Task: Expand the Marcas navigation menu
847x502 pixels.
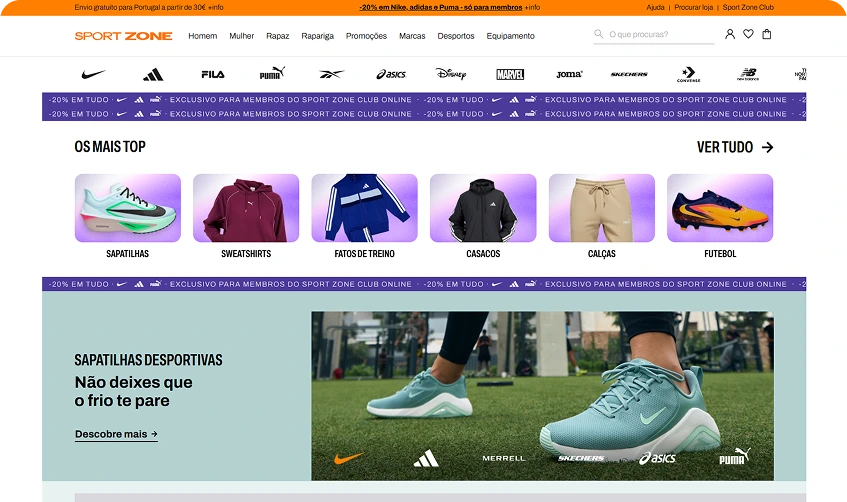Action: (412, 36)
